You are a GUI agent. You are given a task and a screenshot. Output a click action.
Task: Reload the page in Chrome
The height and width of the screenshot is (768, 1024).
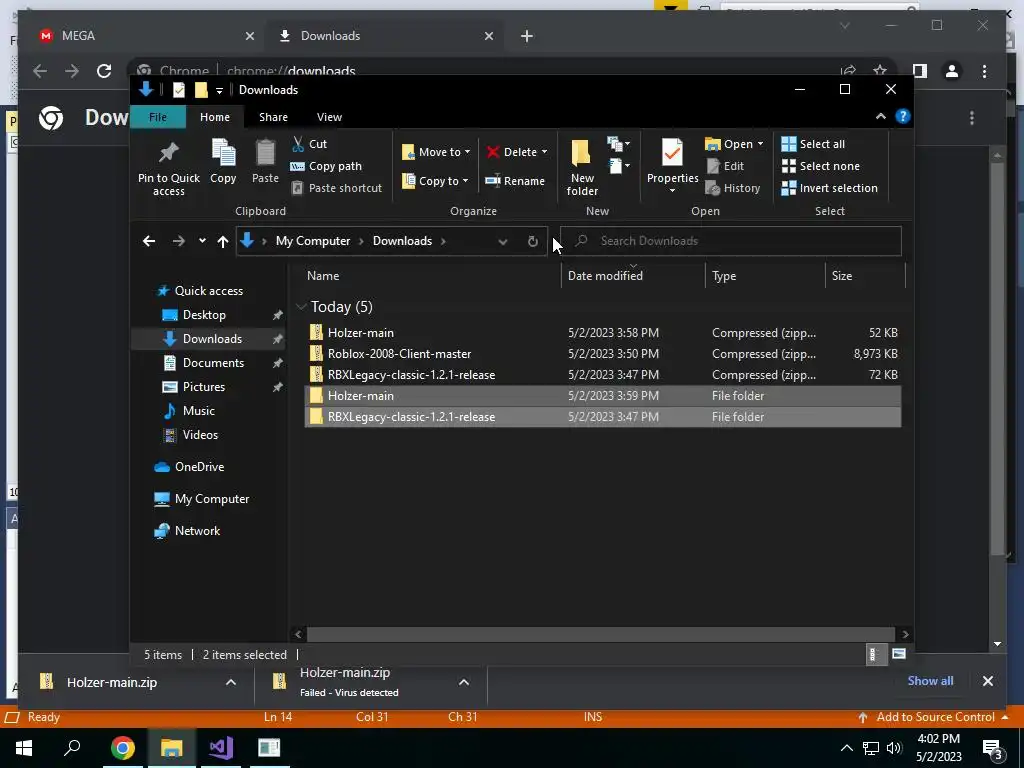click(104, 71)
